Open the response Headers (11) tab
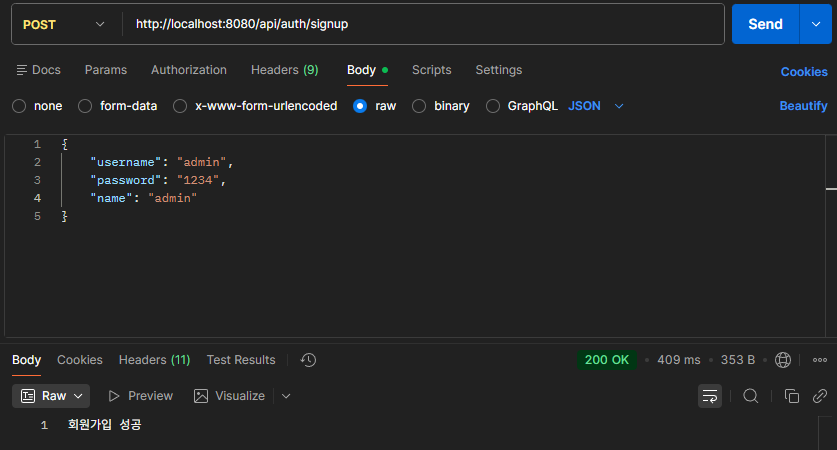Image resolution: width=837 pixels, height=450 pixels. (x=154, y=360)
